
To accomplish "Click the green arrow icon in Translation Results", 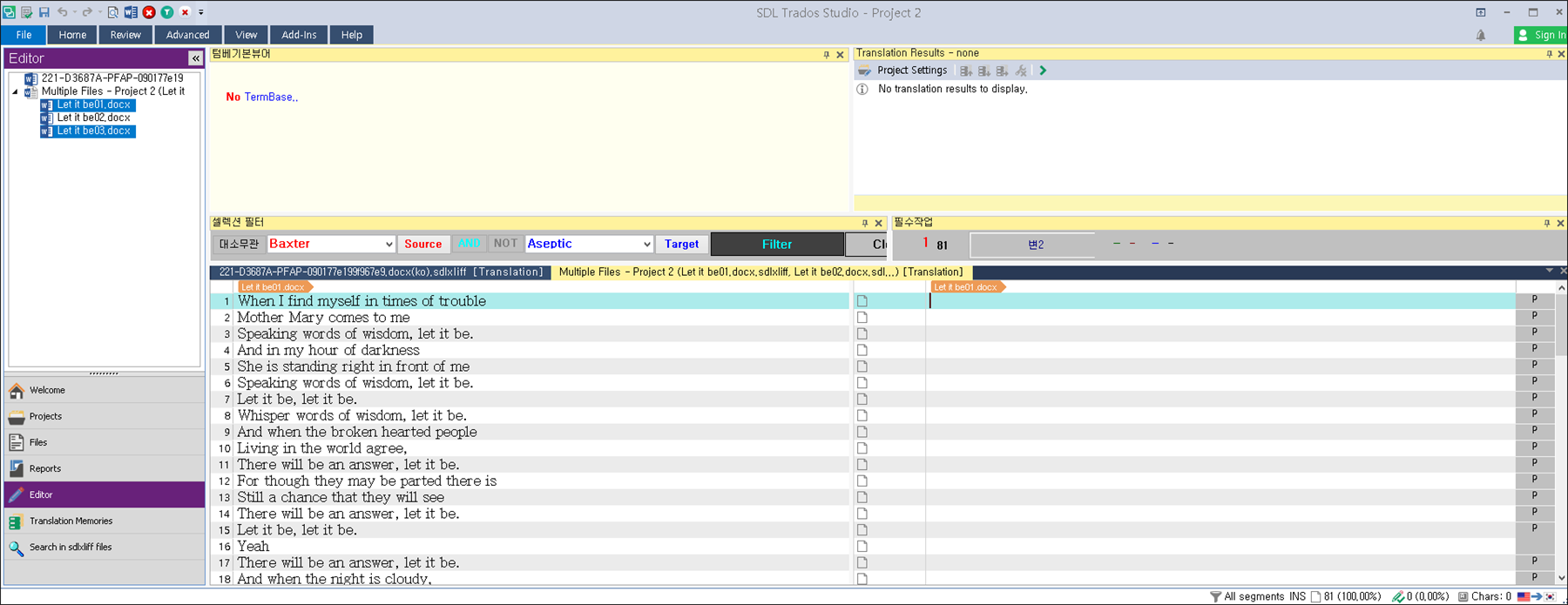I will click(1043, 71).
